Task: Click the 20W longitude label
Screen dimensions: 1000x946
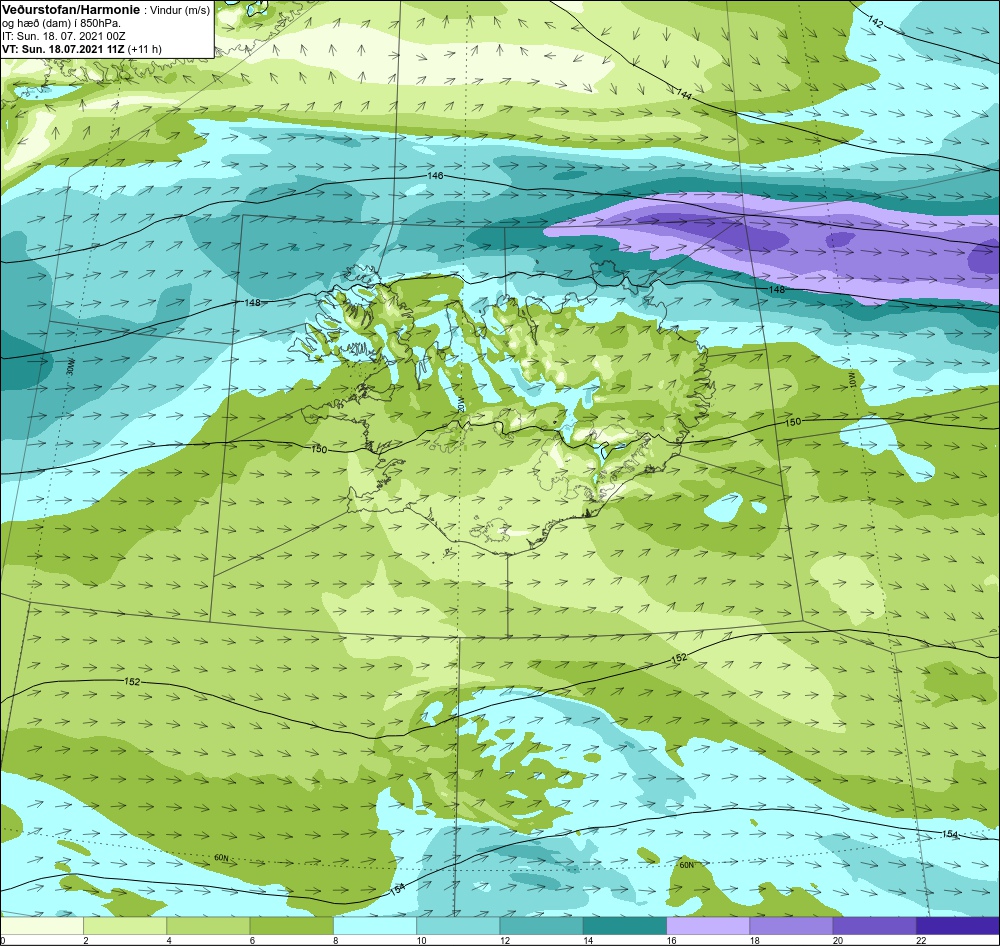Action: (461, 403)
